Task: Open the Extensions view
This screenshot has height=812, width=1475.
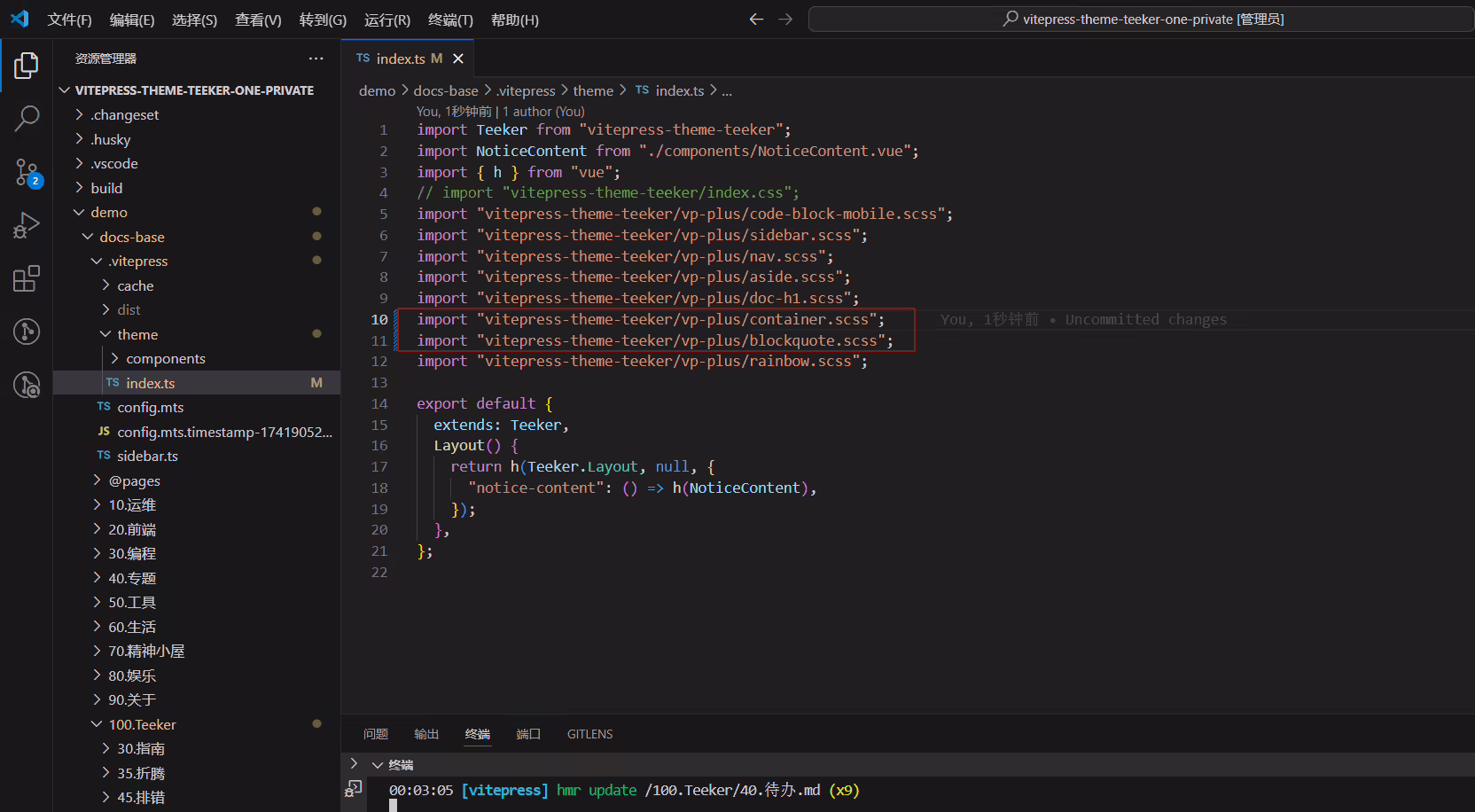Action: 27,278
